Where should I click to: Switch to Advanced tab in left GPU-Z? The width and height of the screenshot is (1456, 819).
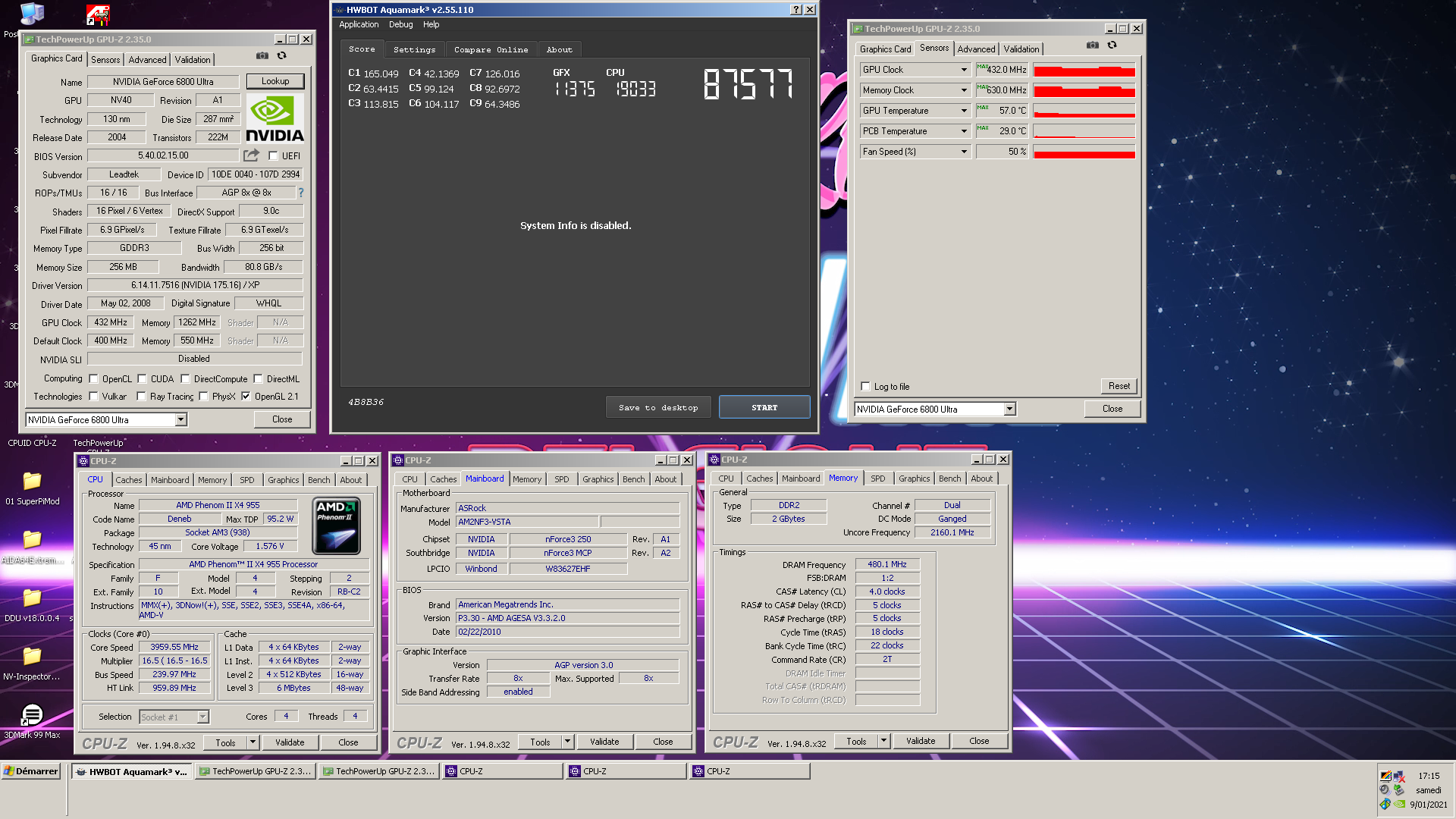147,59
